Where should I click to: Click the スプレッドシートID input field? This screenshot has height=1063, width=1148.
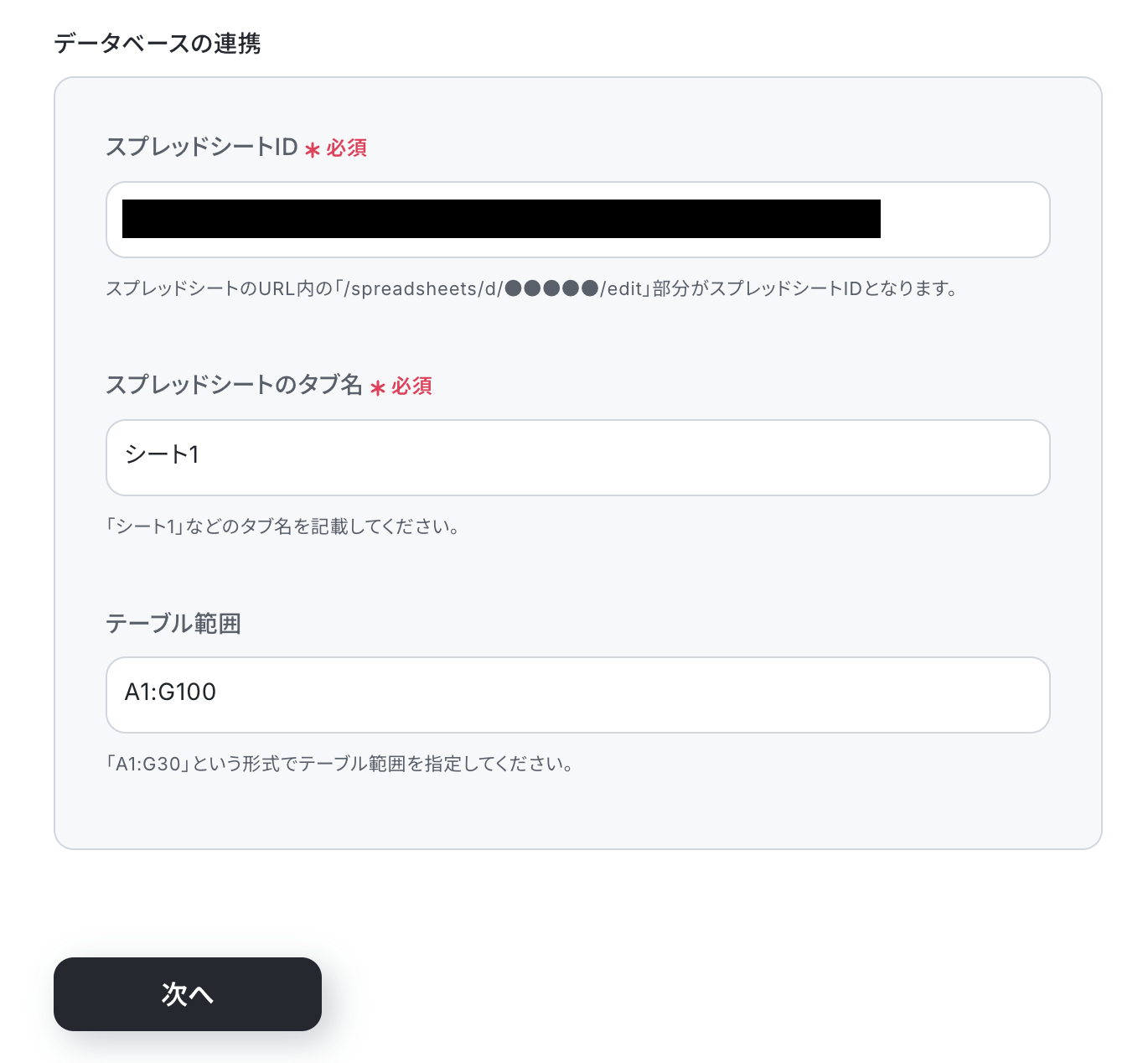point(577,220)
